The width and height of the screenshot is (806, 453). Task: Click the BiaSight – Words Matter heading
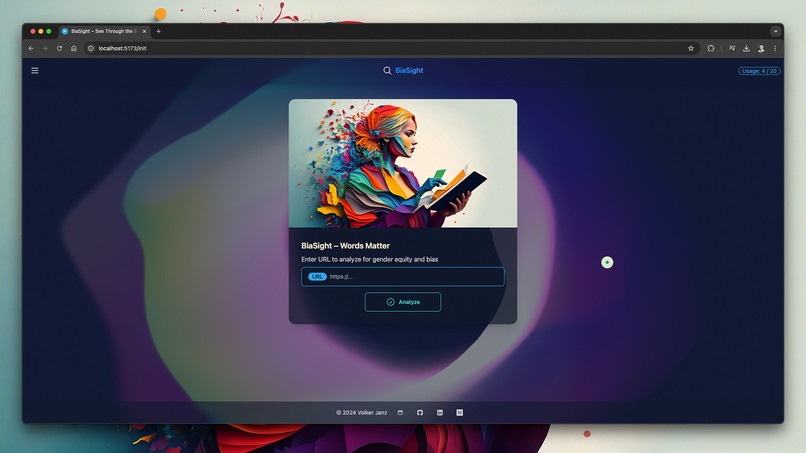(x=345, y=246)
